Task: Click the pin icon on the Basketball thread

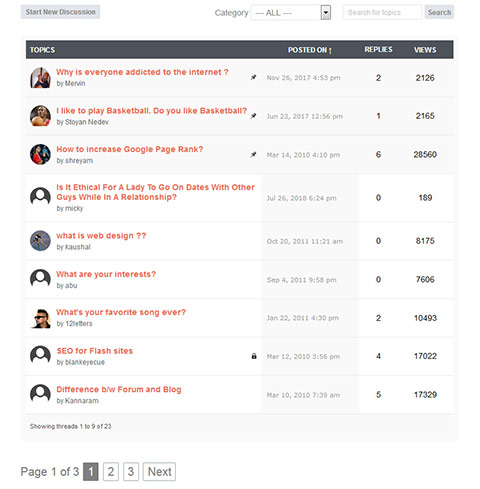Action: 253,116
